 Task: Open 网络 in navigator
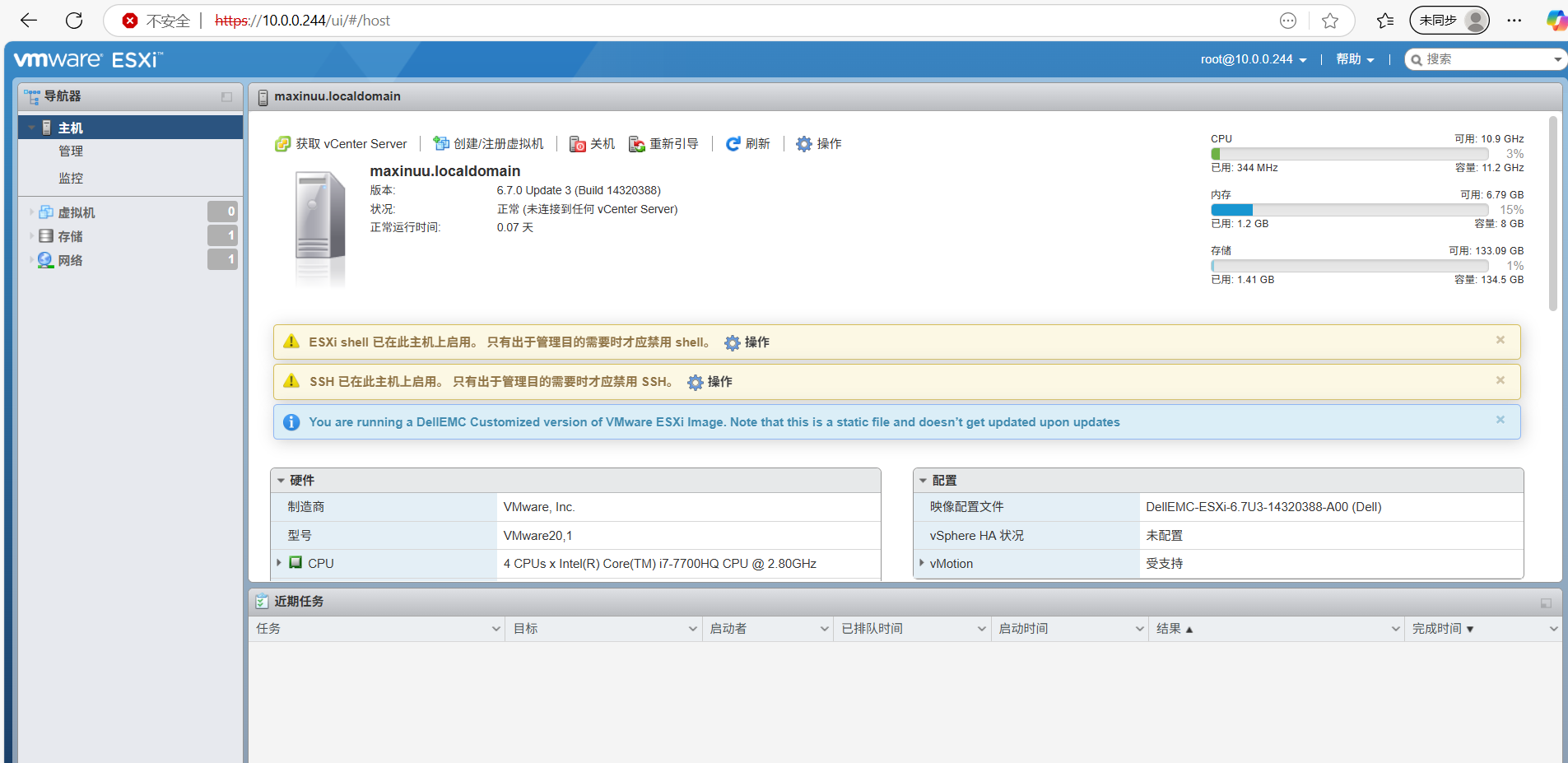(71, 260)
